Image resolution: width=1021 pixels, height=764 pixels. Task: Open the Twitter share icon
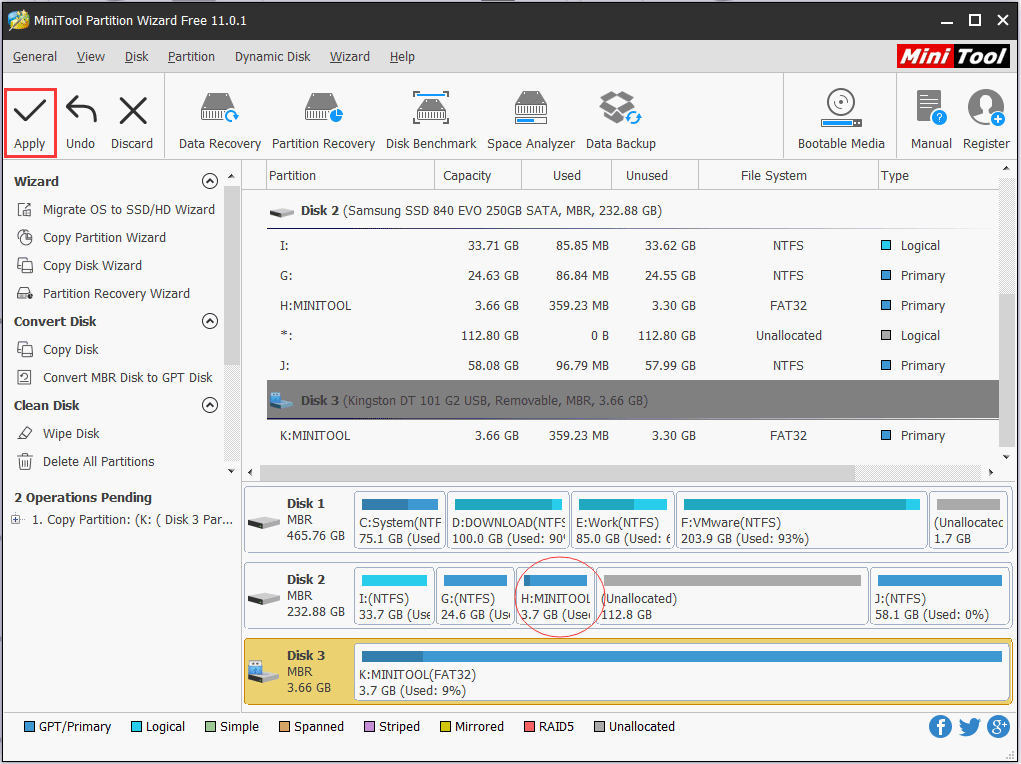point(970,726)
